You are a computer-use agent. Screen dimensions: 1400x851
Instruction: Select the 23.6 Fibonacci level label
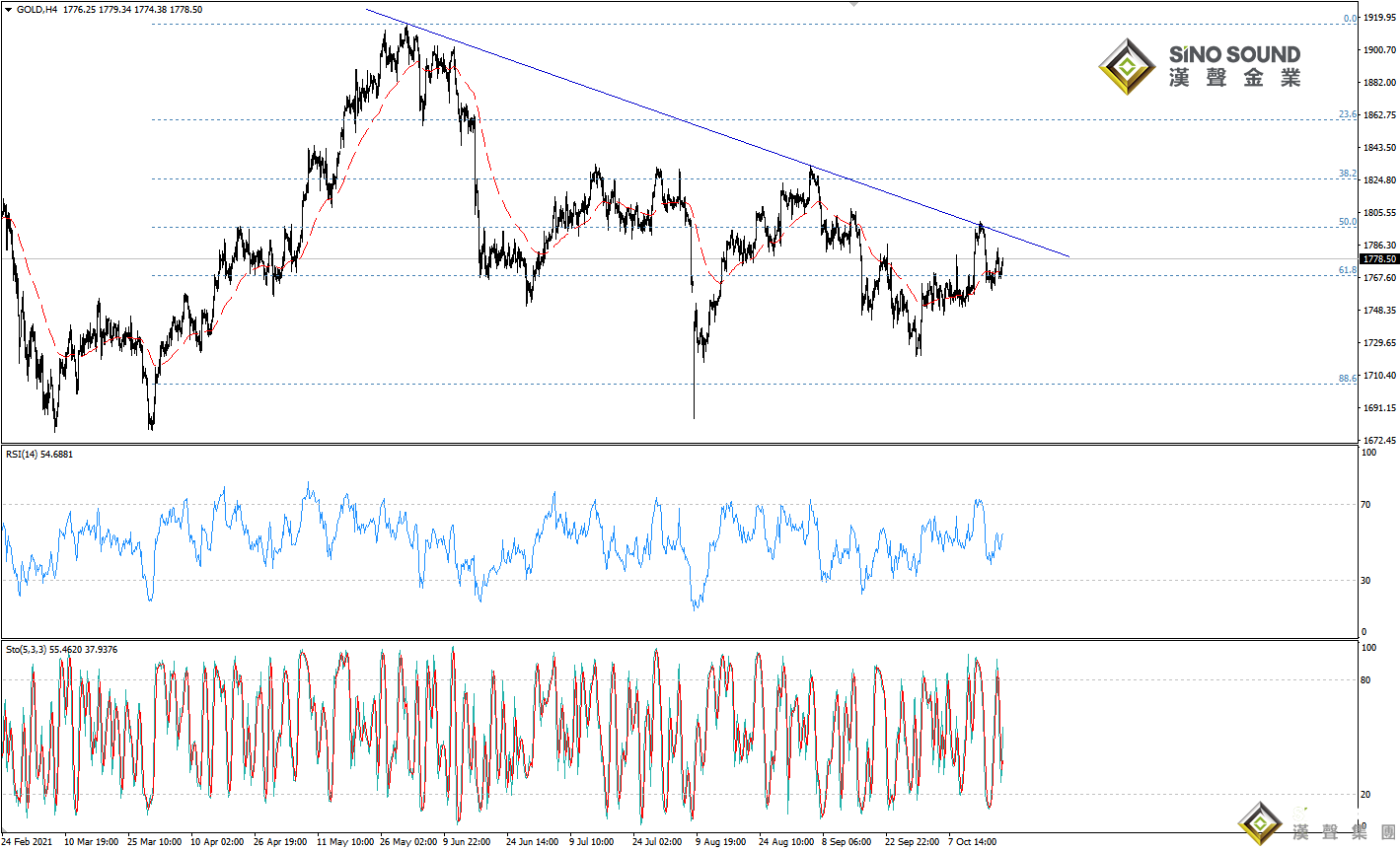point(1347,114)
